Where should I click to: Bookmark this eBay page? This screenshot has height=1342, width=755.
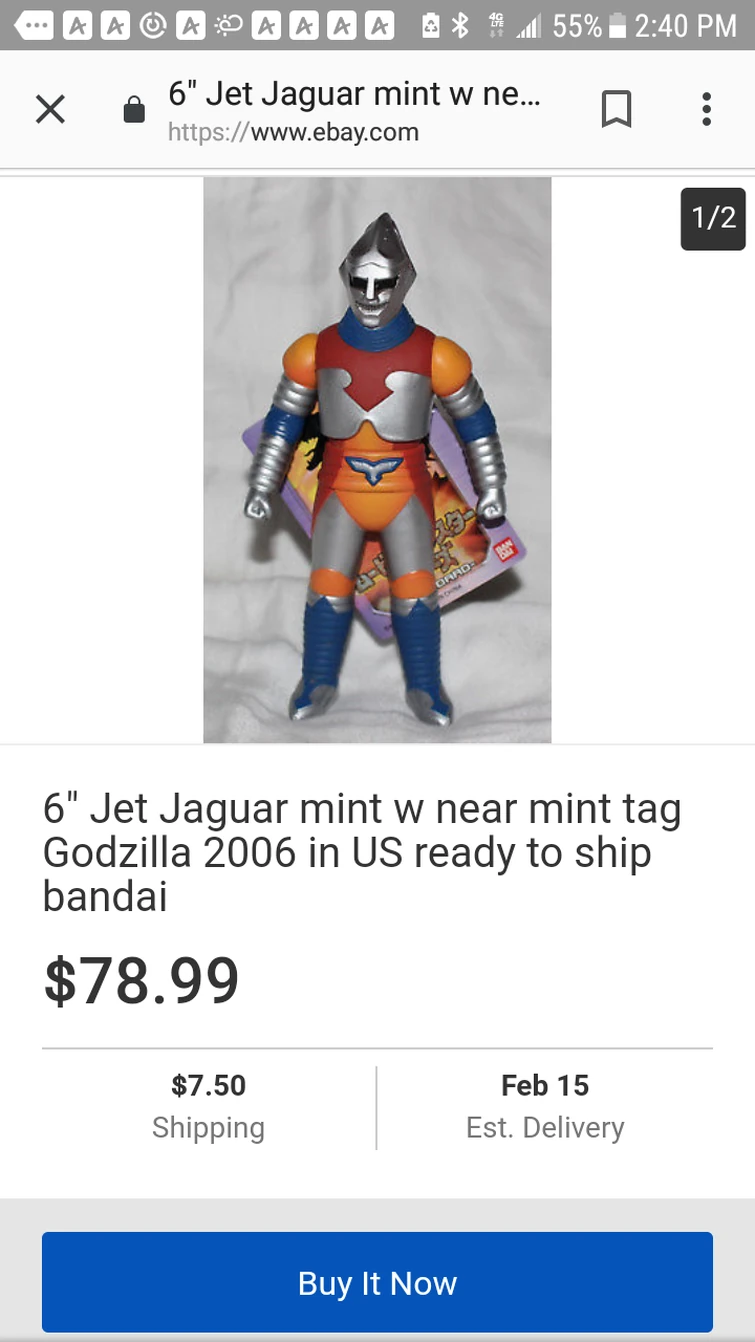point(616,110)
